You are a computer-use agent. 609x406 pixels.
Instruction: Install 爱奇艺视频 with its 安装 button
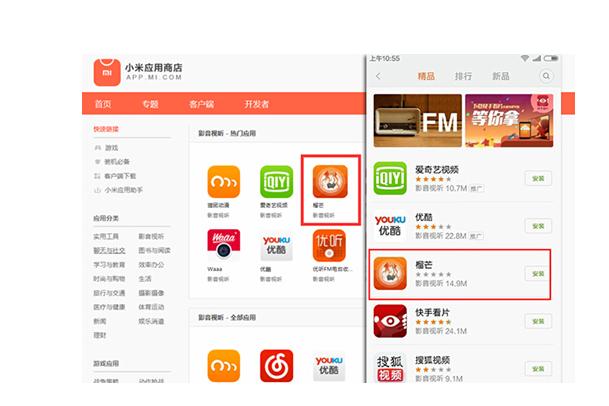(538, 178)
